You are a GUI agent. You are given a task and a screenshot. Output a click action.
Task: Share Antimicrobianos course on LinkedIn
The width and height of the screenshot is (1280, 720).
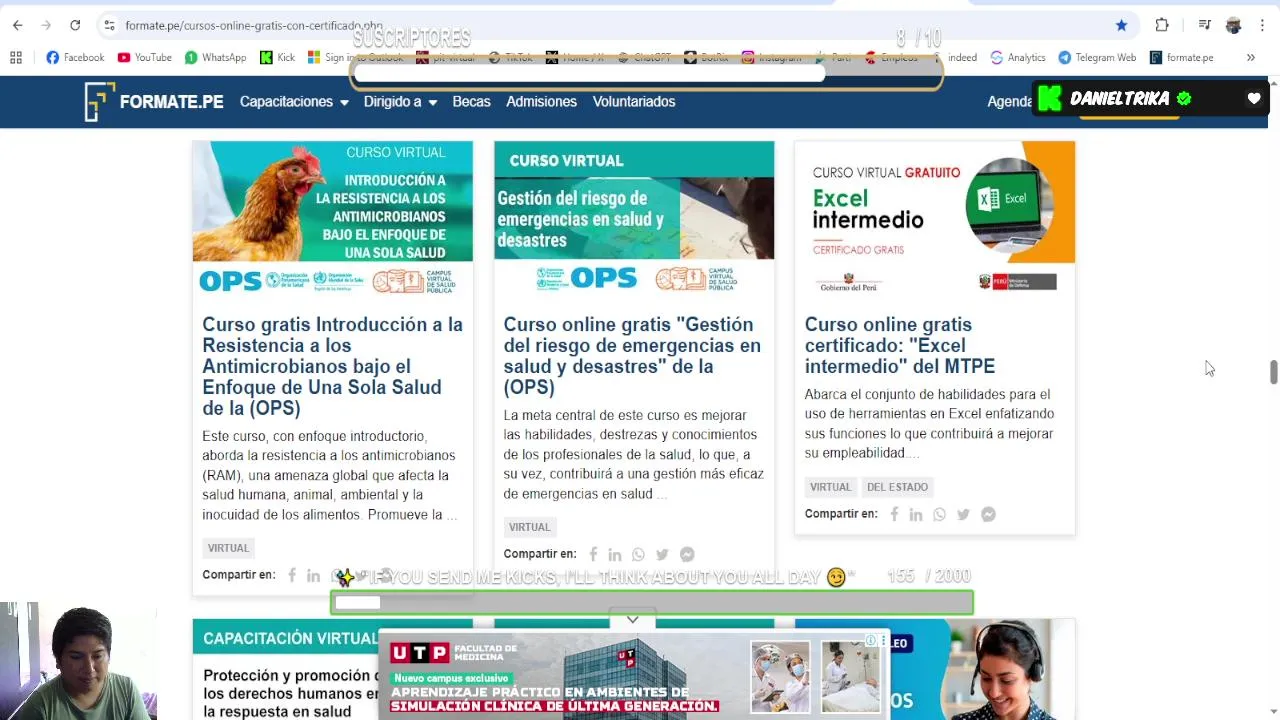click(313, 575)
